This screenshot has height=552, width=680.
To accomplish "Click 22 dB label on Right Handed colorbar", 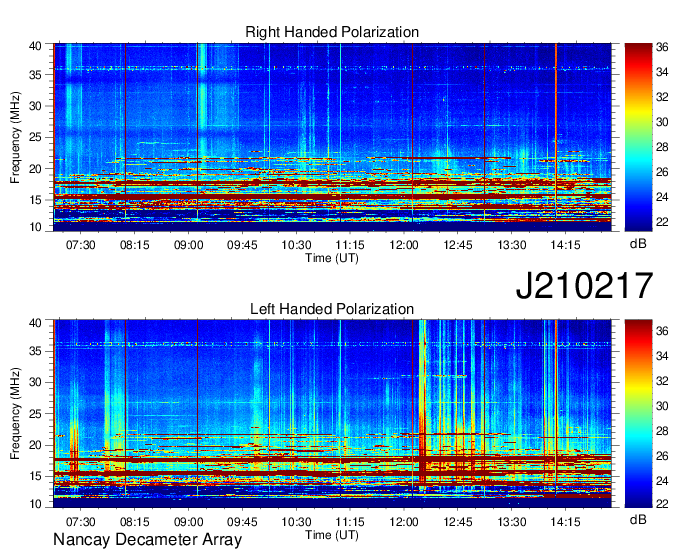I will pos(662,222).
